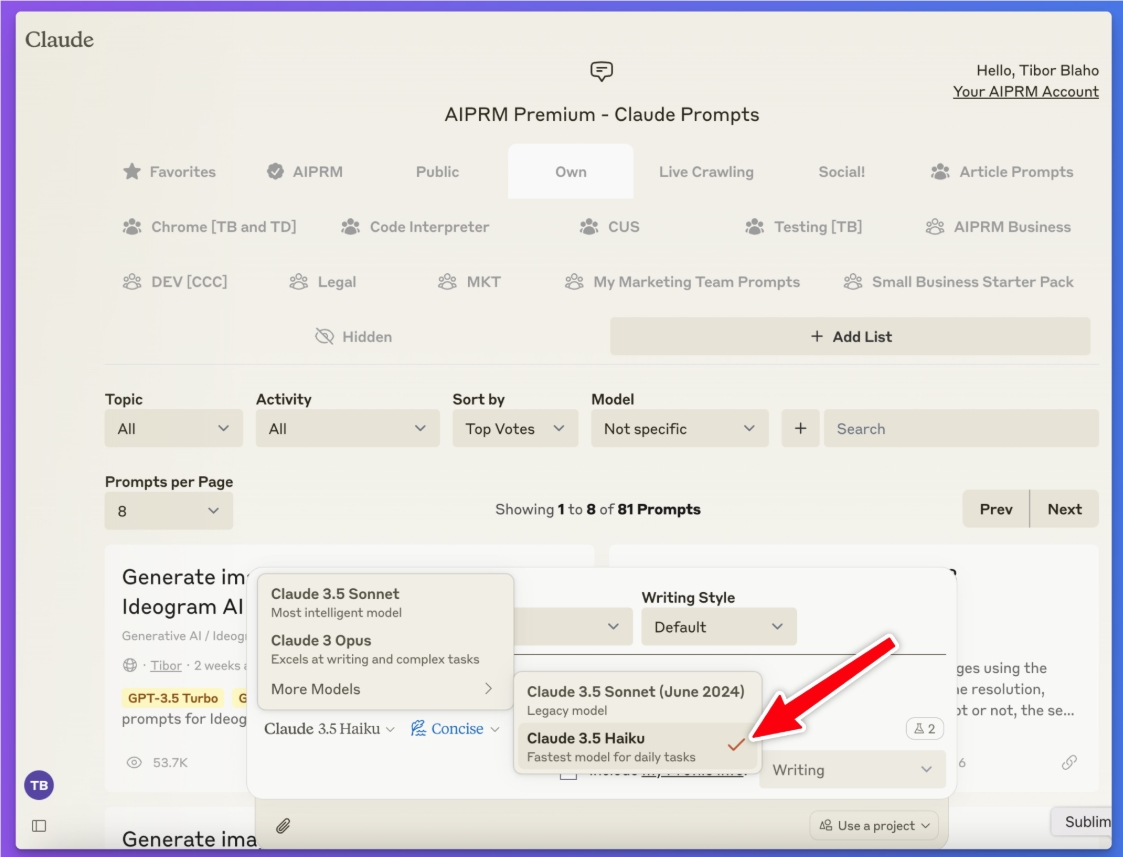Click the chat bubble icon at top
This screenshot has height=857, width=1123.
(x=601, y=71)
